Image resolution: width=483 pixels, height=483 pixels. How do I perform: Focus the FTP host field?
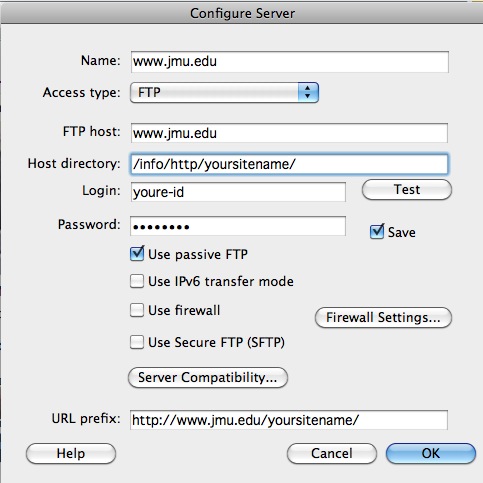pyautogui.click(x=289, y=133)
